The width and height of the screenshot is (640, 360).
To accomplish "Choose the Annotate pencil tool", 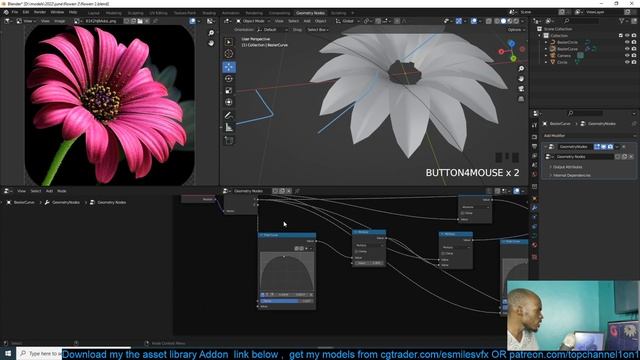I will (x=229, y=116).
